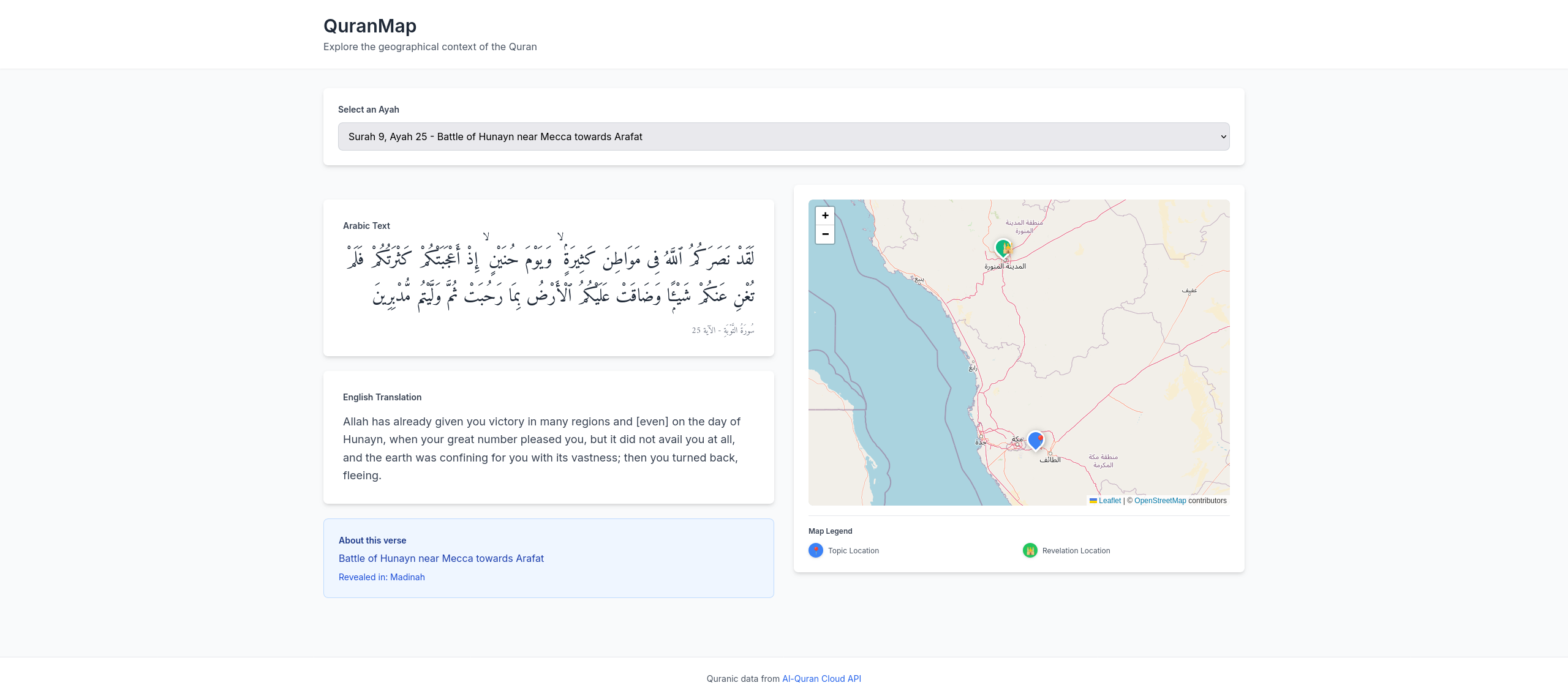
Task: Open the Al-Quran Cloud API link
Action: point(821,678)
